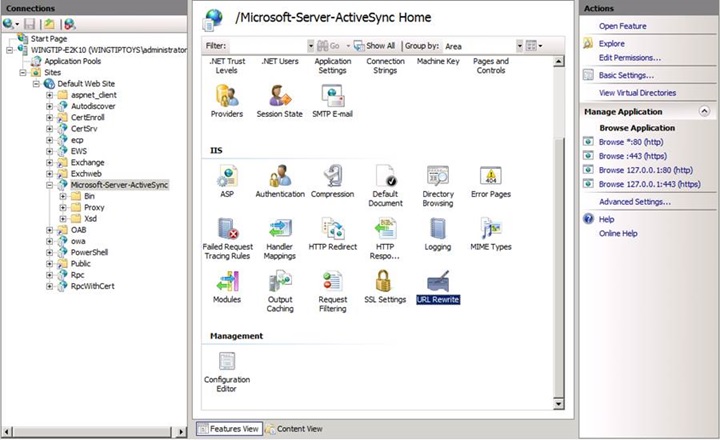Open the Logging feature

(x=438, y=234)
